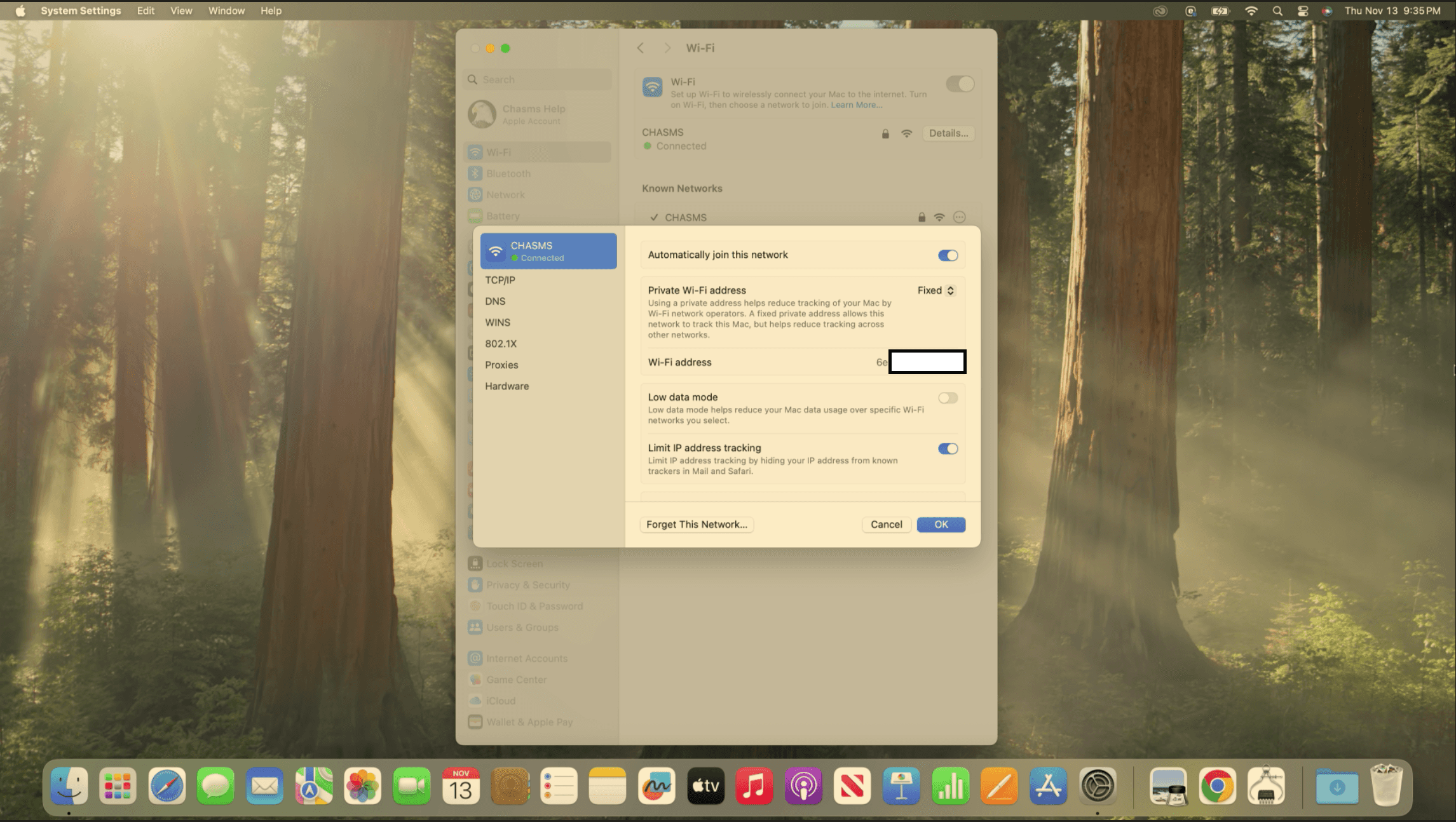
Task: Click the Wi-Fi status icon in menu bar
Action: coord(1251,11)
